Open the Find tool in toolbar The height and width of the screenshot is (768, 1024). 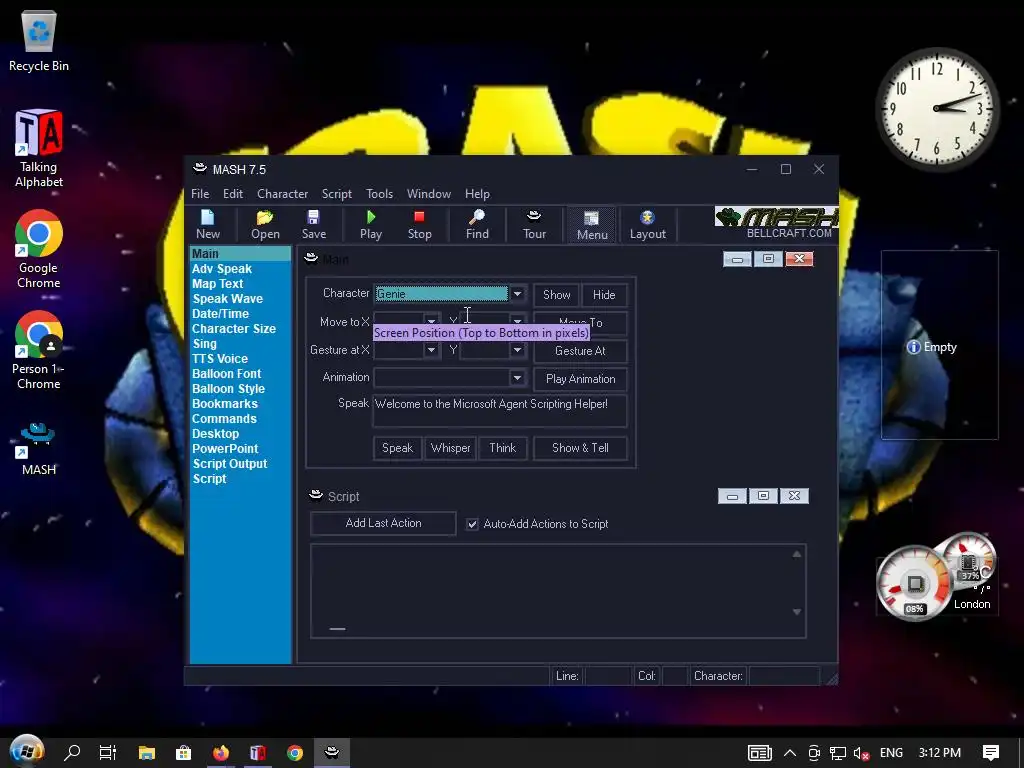point(477,225)
